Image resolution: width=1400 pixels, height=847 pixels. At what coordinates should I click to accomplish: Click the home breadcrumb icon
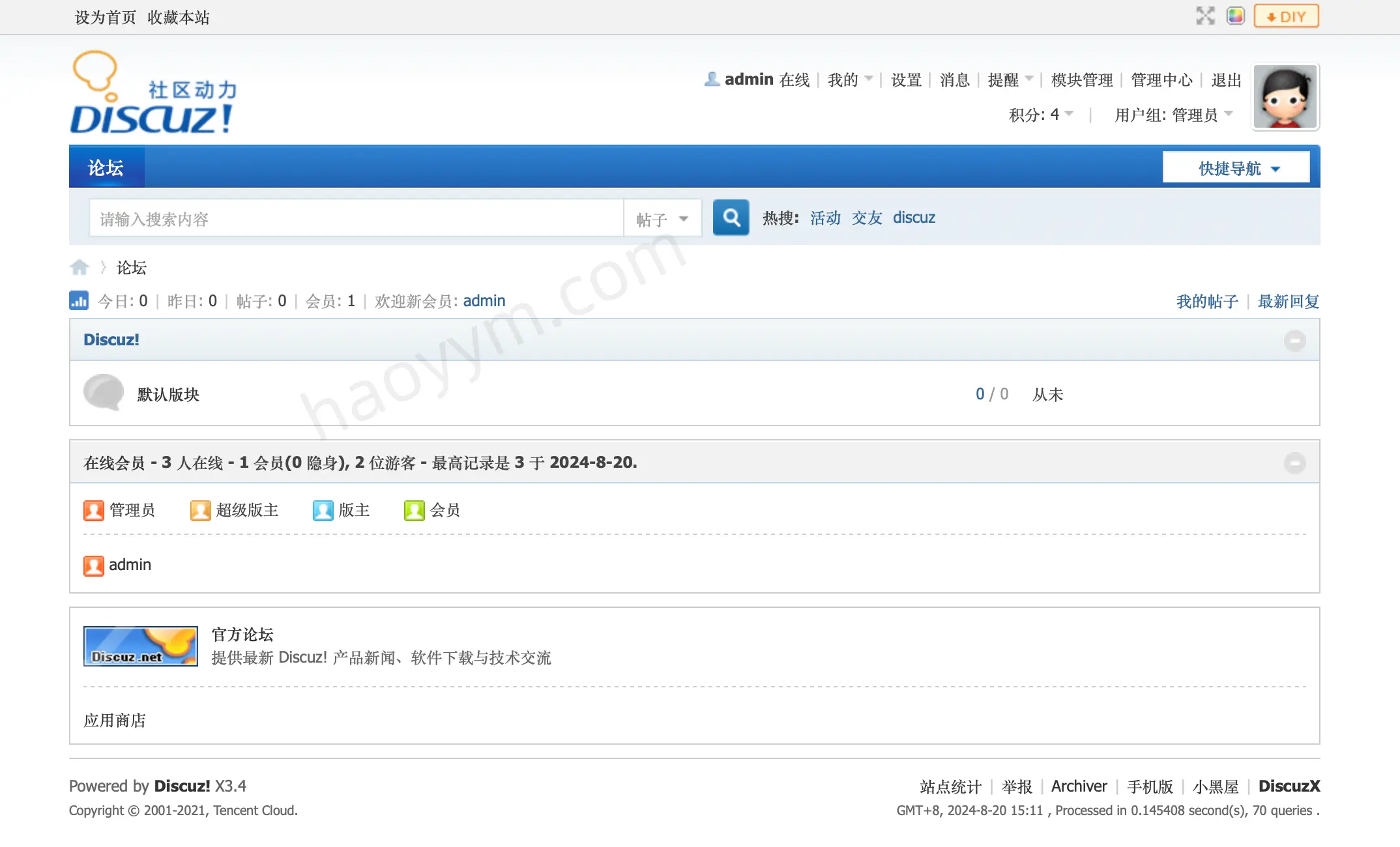pyautogui.click(x=80, y=267)
